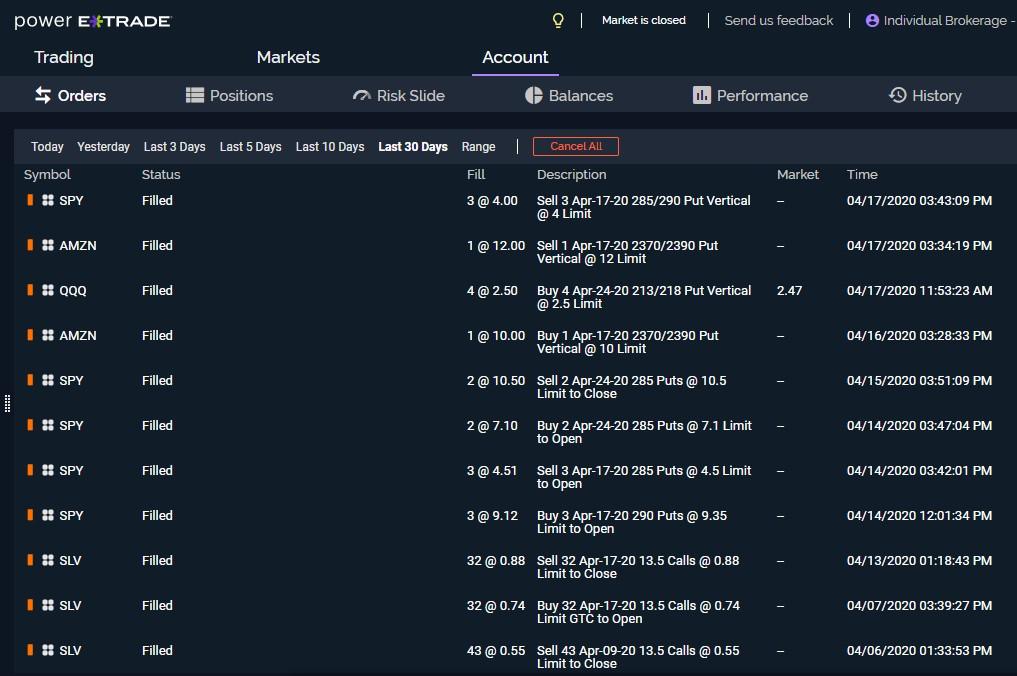This screenshot has height=676, width=1017.
Task: Click the grid icon on the SPY 03:47:04 PM row
Action: (x=48, y=426)
